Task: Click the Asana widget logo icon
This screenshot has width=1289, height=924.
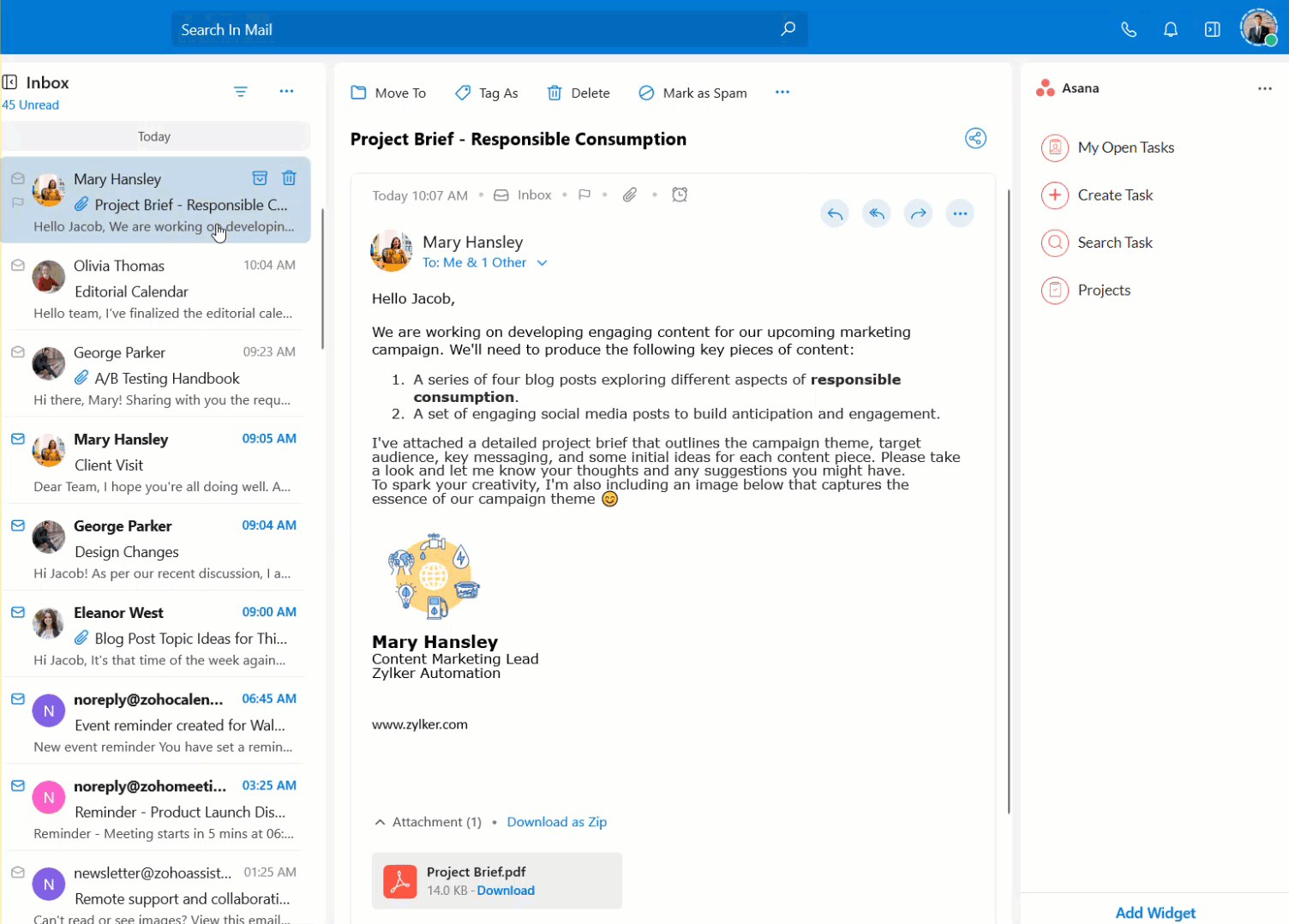Action: point(1045,88)
